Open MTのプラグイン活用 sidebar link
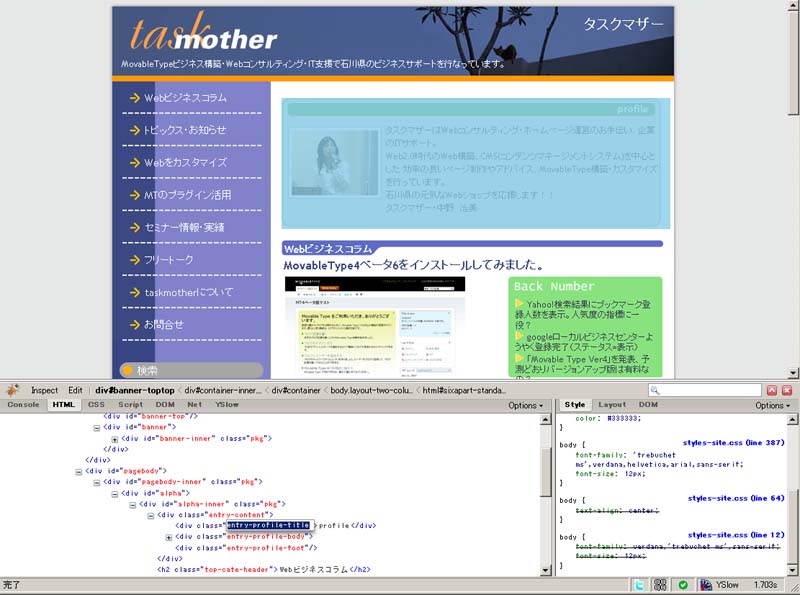Image resolution: width=800 pixels, height=595 pixels. (187, 195)
